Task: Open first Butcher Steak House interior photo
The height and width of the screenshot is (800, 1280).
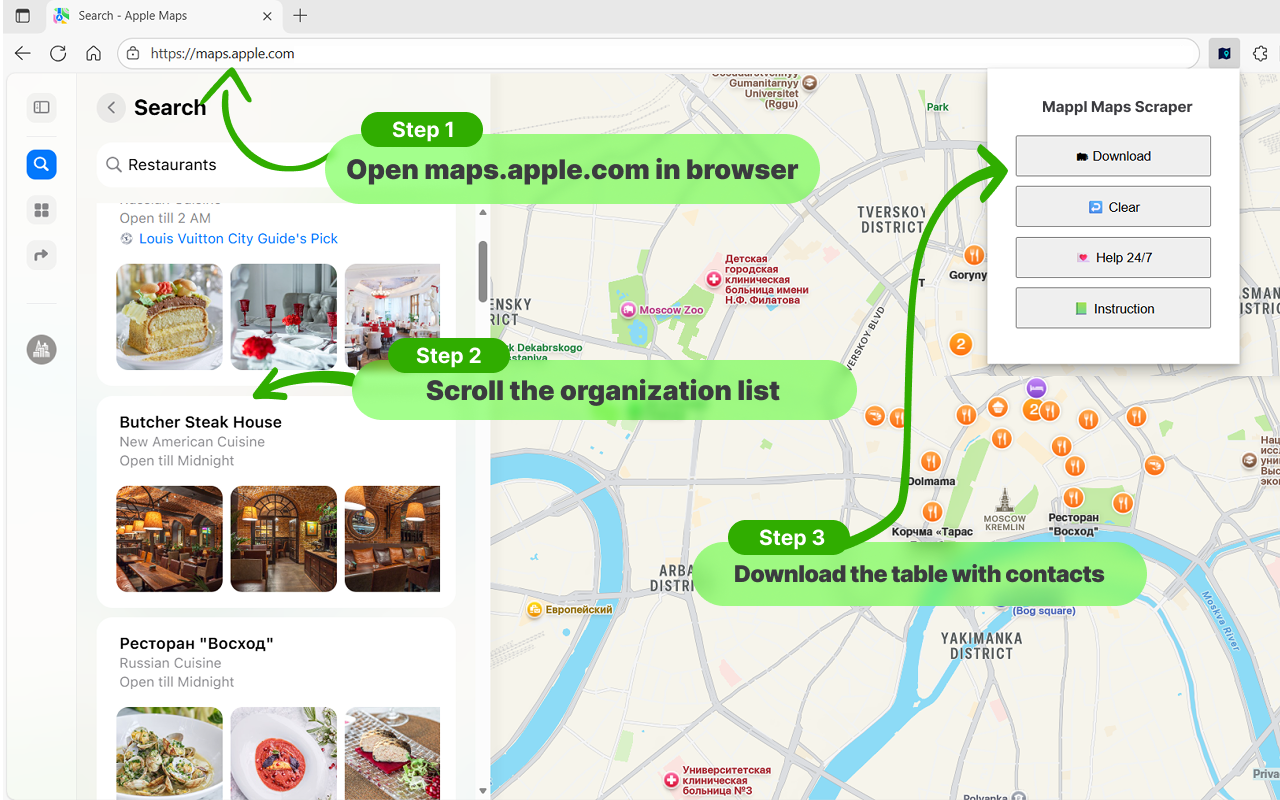Action: point(170,539)
